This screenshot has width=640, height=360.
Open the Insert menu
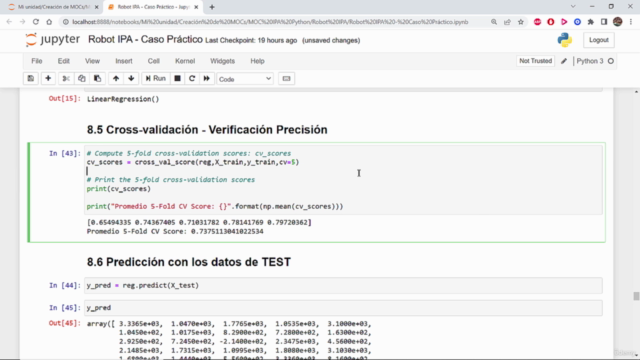point(124,61)
